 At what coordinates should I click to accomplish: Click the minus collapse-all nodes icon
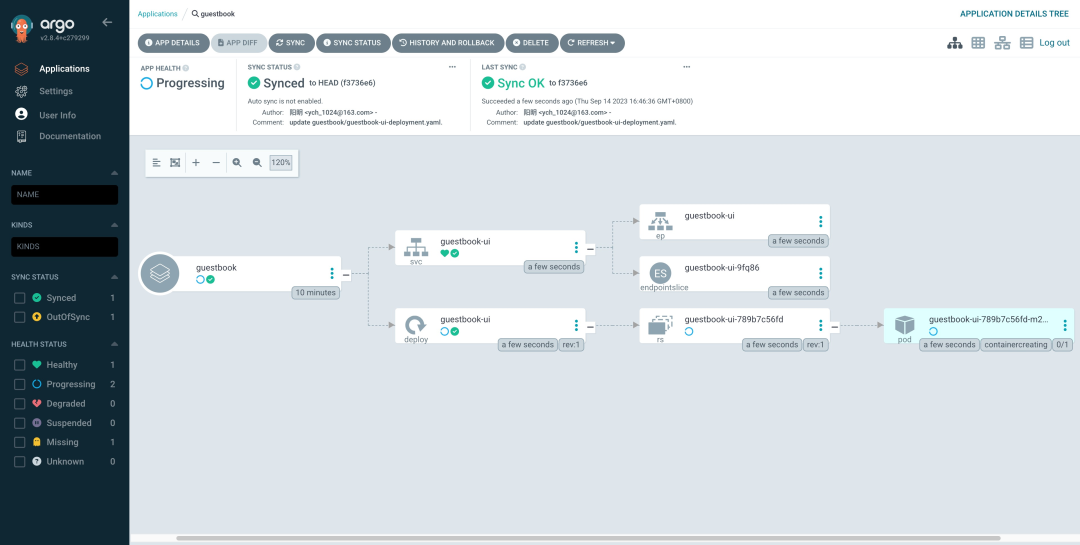tap(216, 163)
